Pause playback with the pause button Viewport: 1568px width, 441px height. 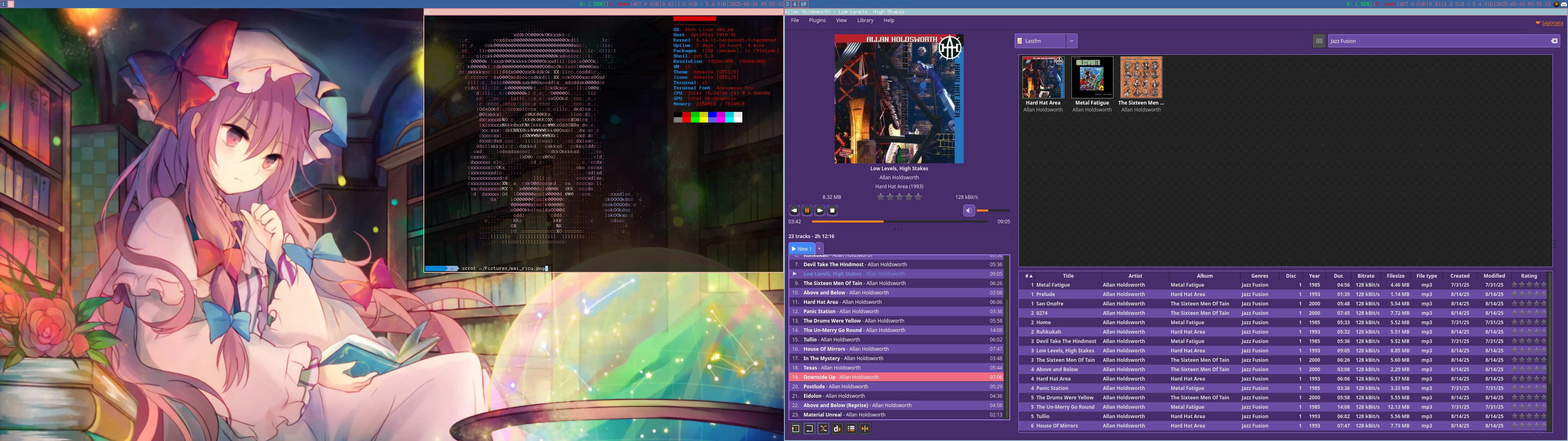(806, 210)
